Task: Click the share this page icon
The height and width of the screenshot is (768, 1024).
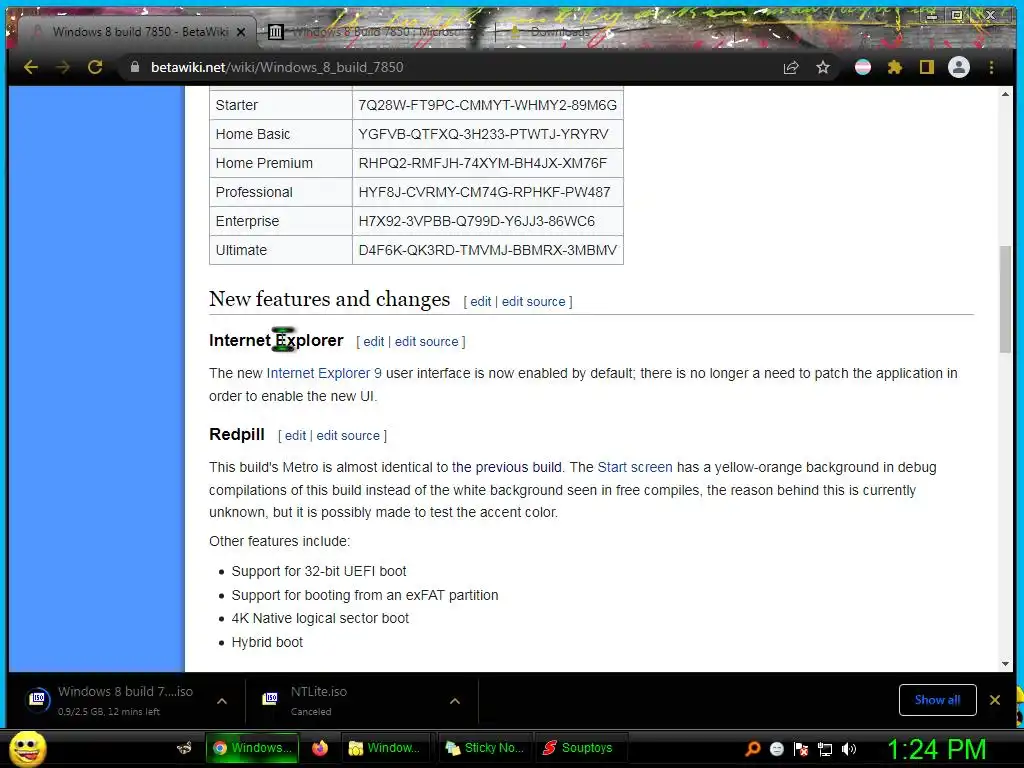Action: (x=791, y=67)
